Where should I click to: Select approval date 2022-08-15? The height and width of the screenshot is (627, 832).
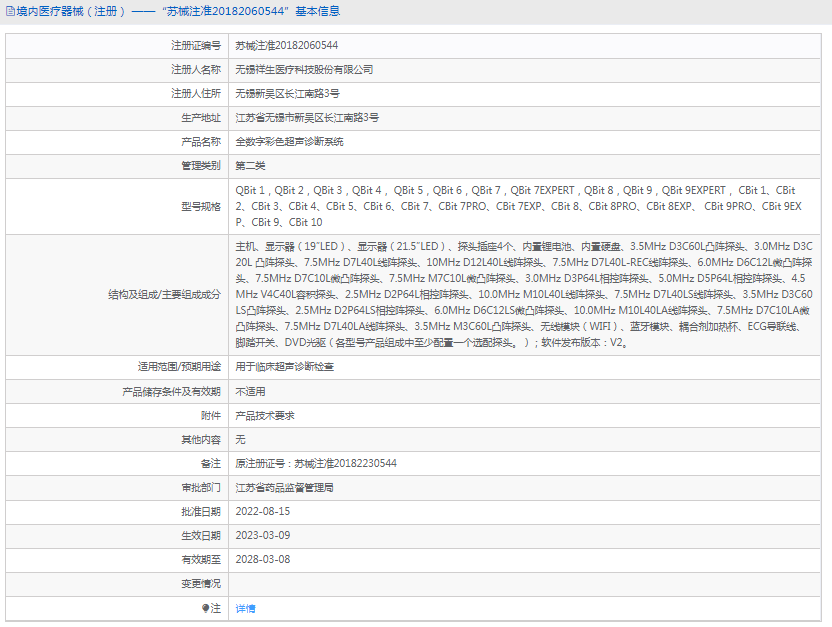coord(263,511)
